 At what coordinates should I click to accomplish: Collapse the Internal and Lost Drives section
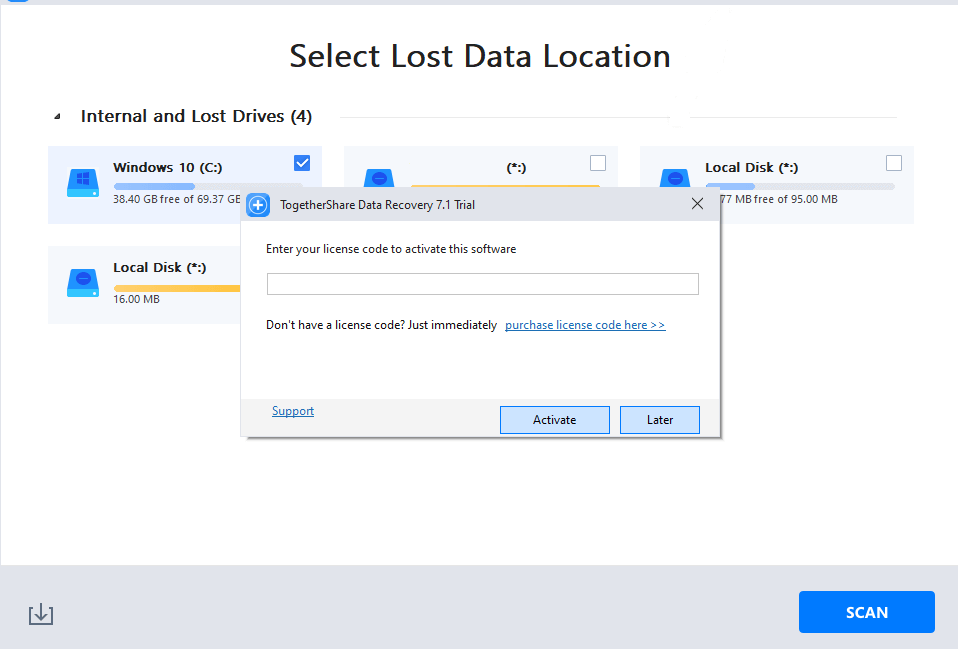57,116
